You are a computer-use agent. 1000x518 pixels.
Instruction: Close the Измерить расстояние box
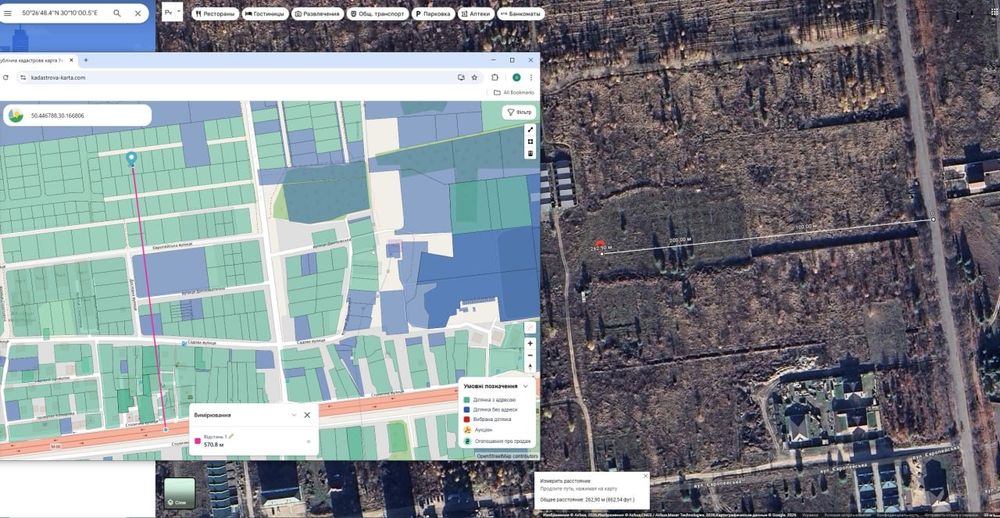645,476
